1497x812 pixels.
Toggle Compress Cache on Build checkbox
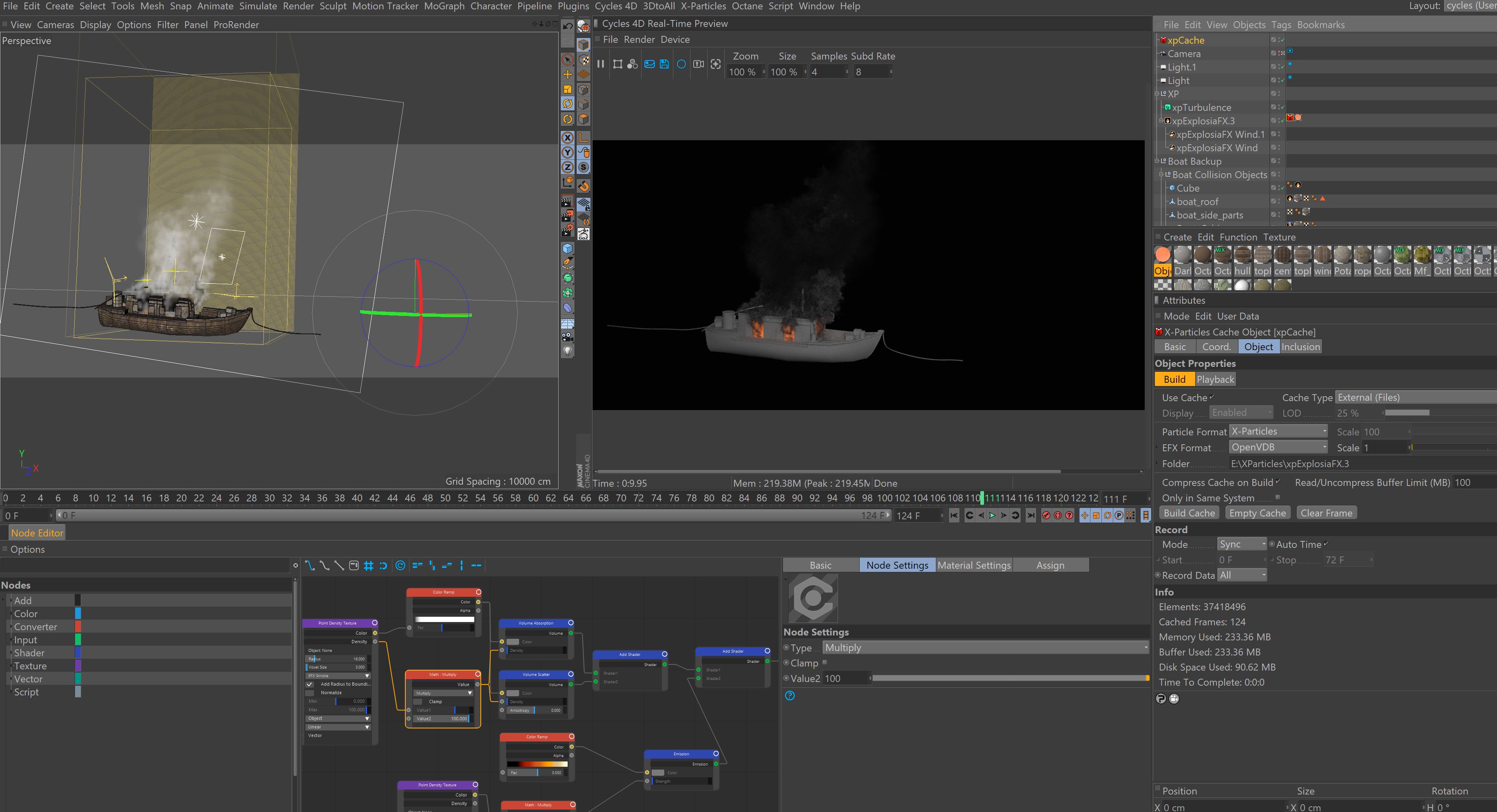pos(1277,482)
